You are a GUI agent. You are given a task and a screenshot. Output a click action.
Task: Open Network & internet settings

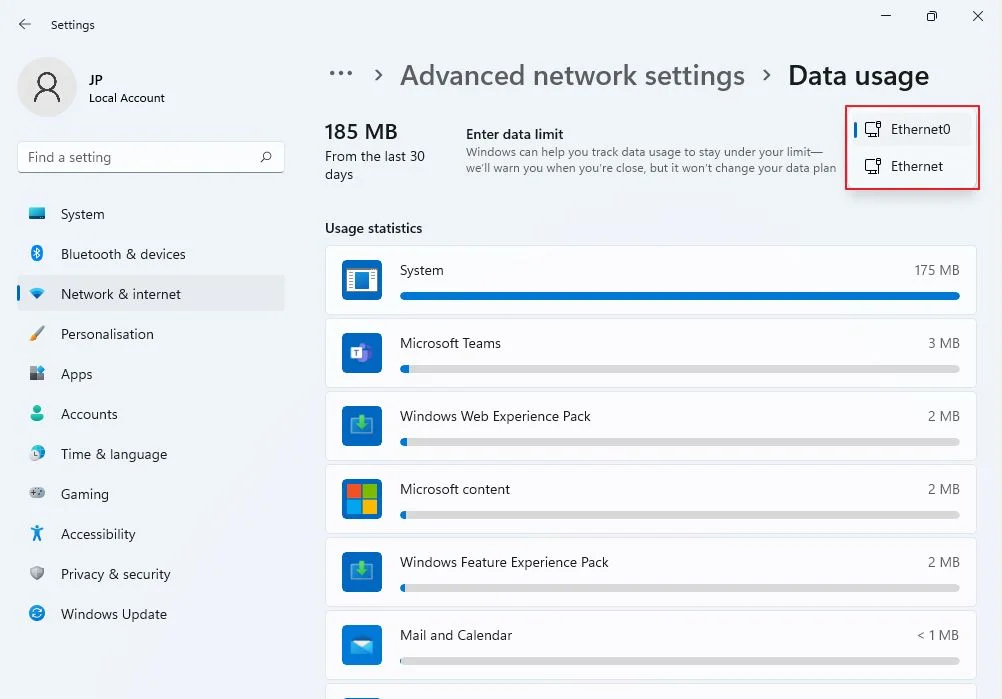(151, 294)
